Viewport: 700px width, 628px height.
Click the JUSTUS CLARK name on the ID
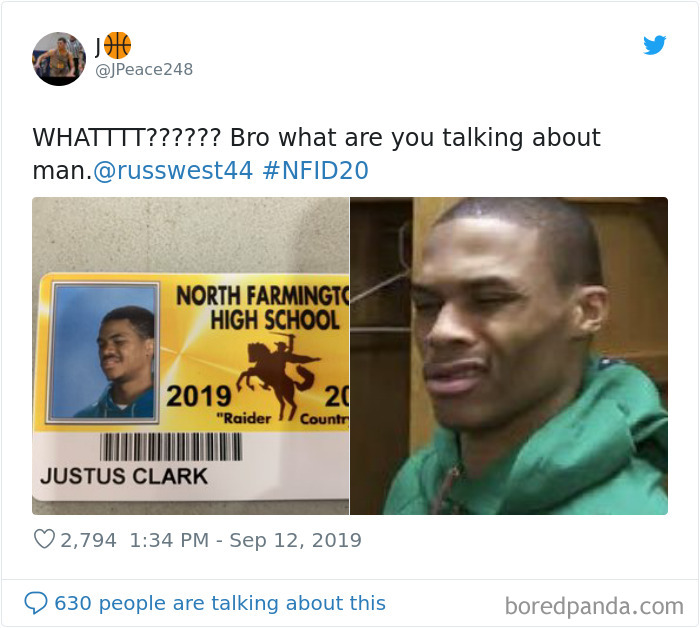click(x=124, y=476)
